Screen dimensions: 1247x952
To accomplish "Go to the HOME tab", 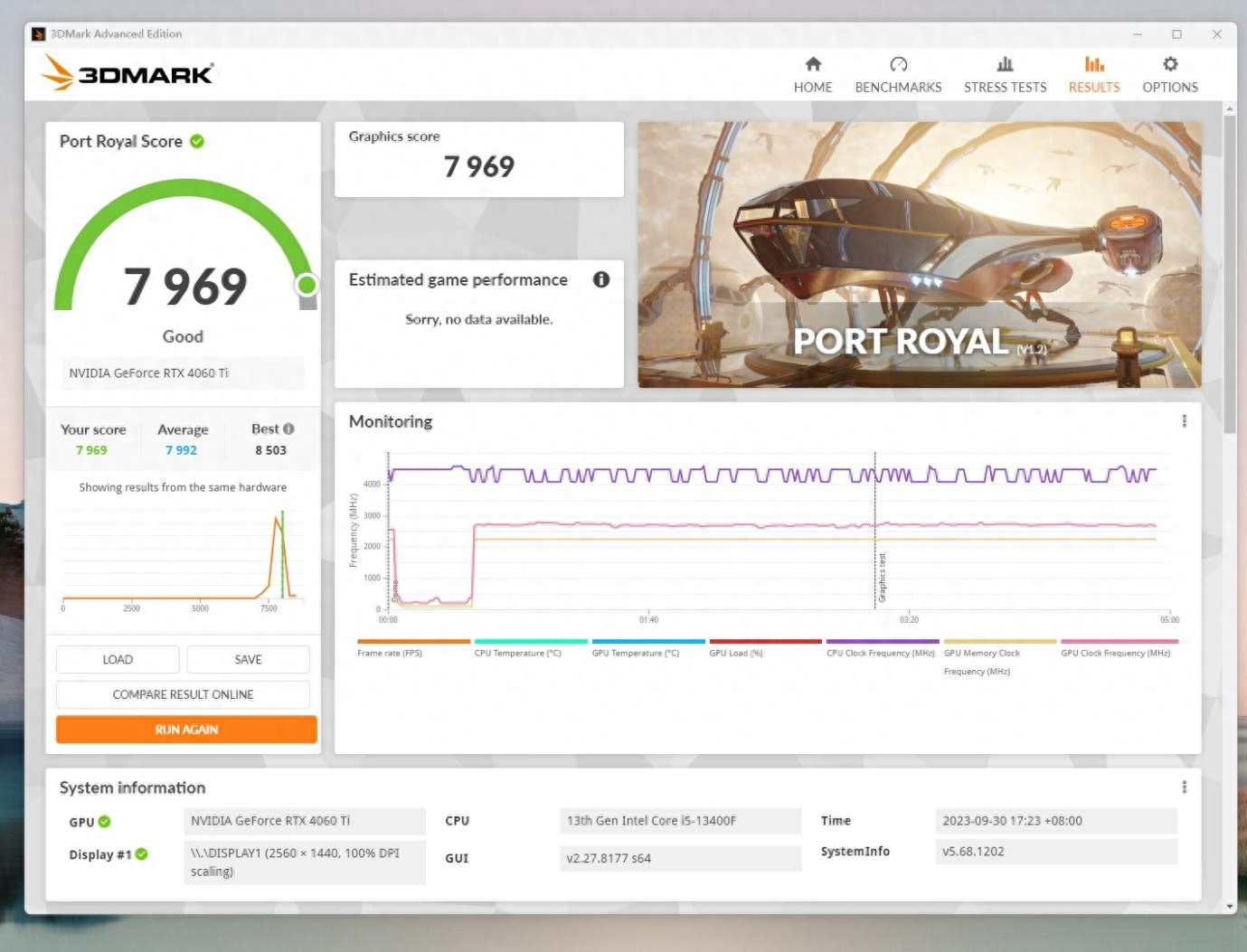I will pyautogui.click(x=812, y=75).
